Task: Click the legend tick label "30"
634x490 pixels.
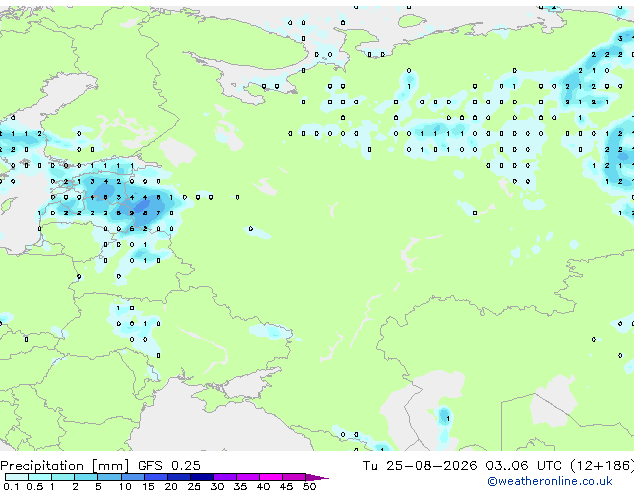Action: (217, 486)
